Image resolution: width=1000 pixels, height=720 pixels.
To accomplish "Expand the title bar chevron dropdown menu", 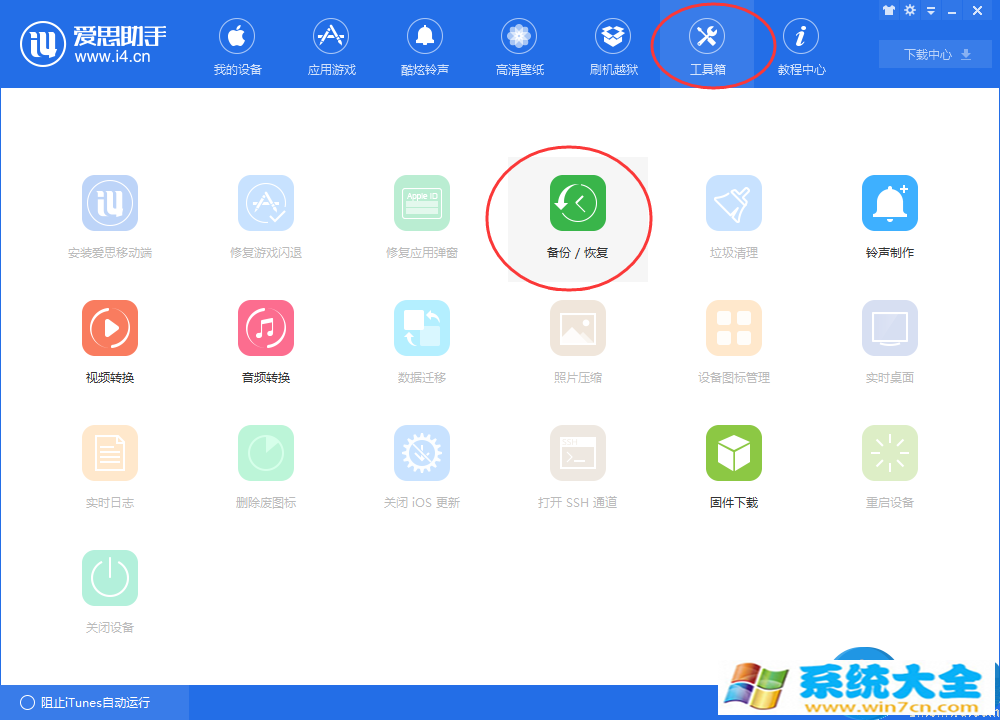I will 931,10.
